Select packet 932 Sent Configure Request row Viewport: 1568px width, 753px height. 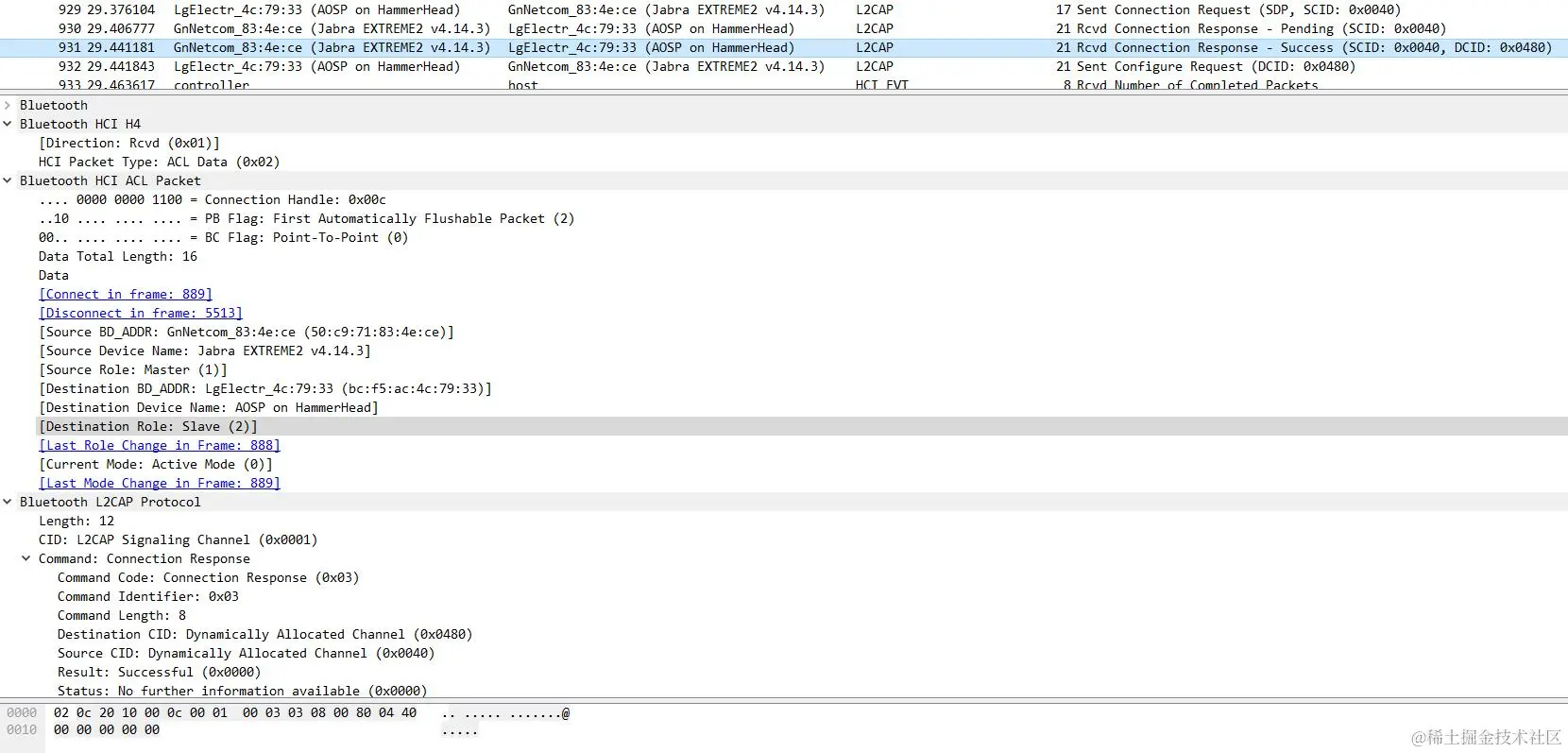click(784, 66)
